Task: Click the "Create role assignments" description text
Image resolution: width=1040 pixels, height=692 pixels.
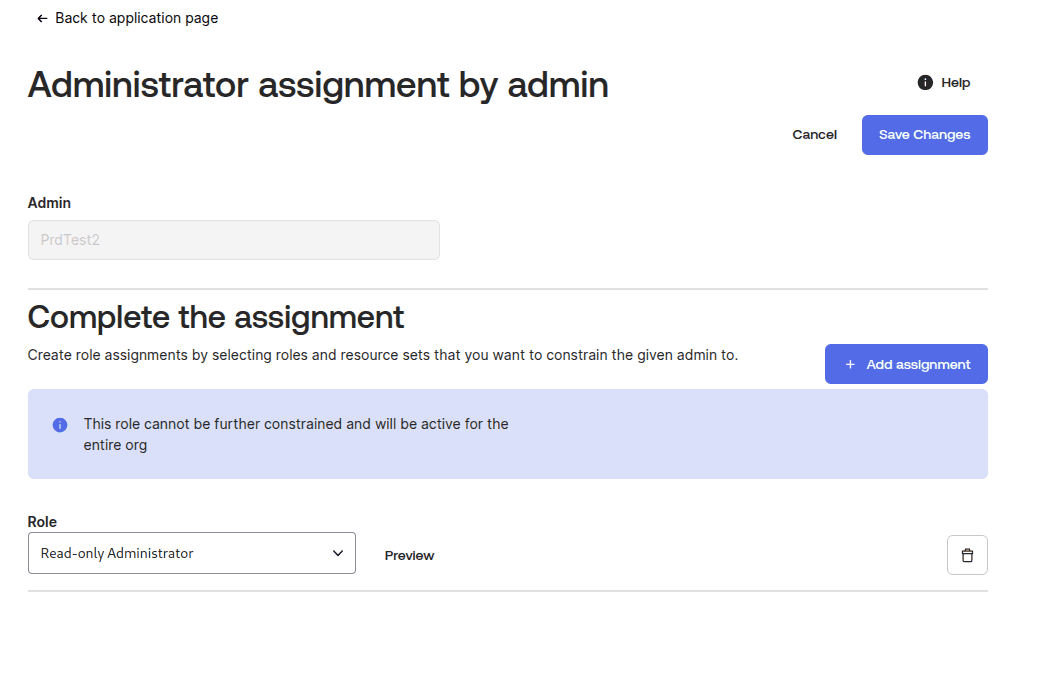Action: click(x=382, y=355)
